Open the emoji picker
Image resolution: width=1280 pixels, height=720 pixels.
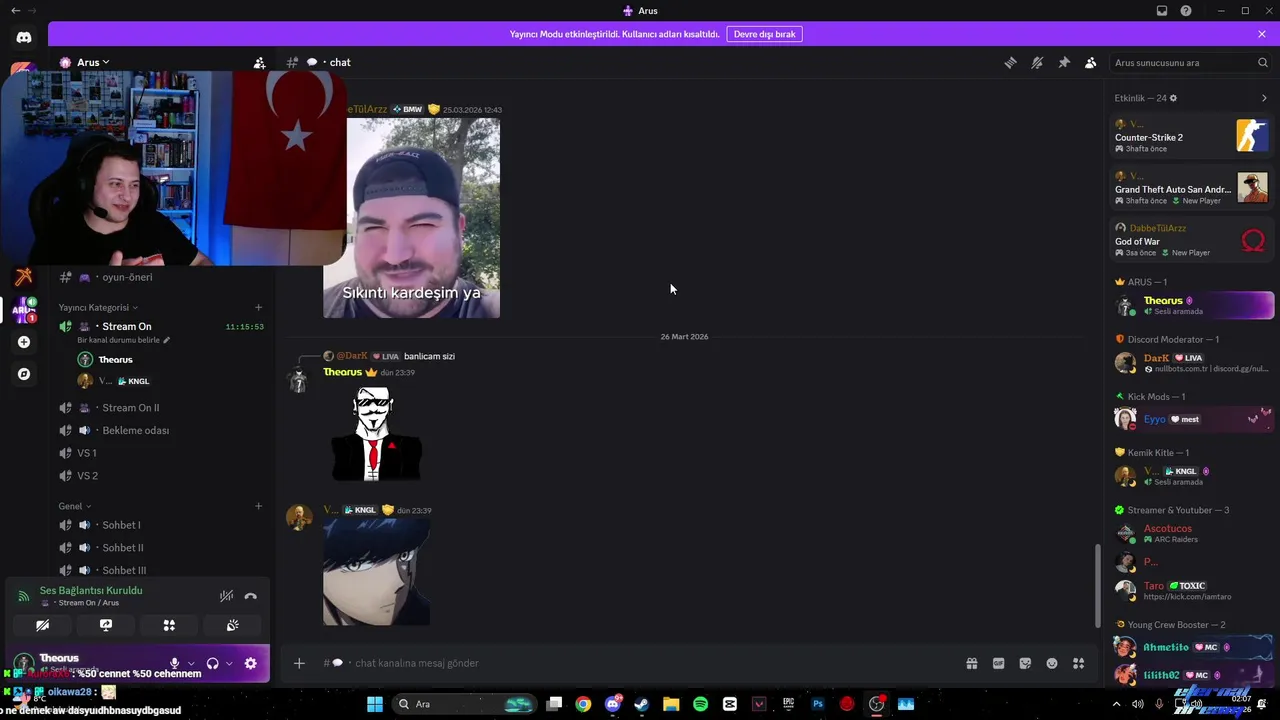coord(1052,663)
